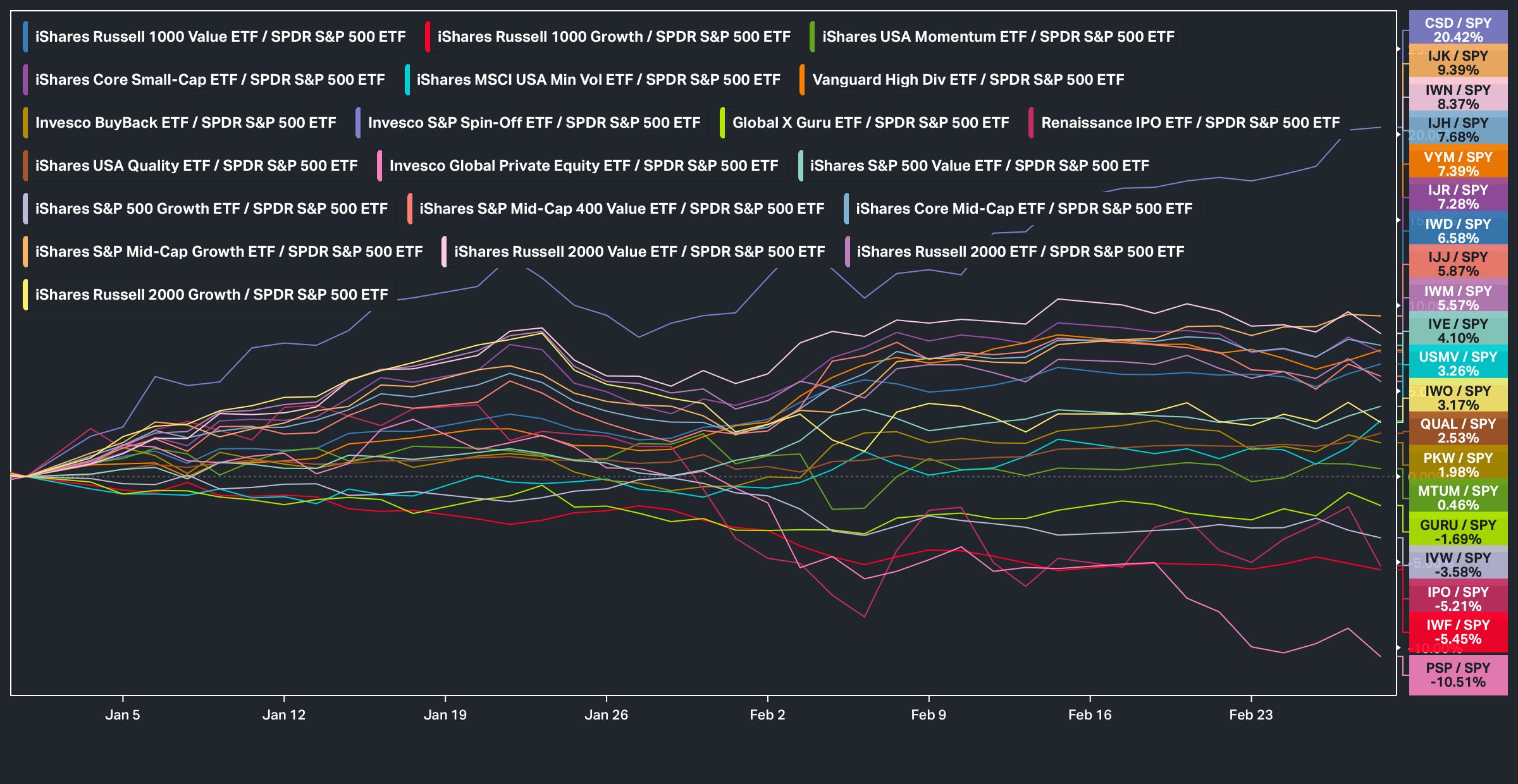The image size is (1518, 784).
Task: Hide the Invesco S&P Spin-Off ETF series
Action: click(x=534, y=123)
